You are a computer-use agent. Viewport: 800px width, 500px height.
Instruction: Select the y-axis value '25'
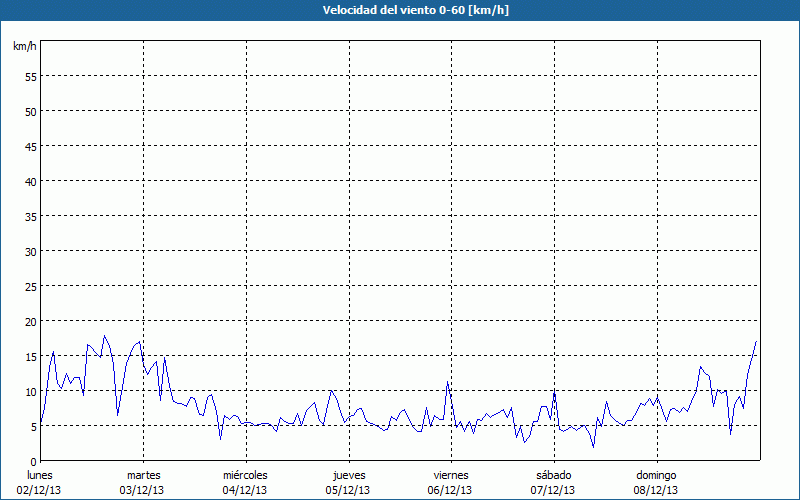[x=30, y=286]
